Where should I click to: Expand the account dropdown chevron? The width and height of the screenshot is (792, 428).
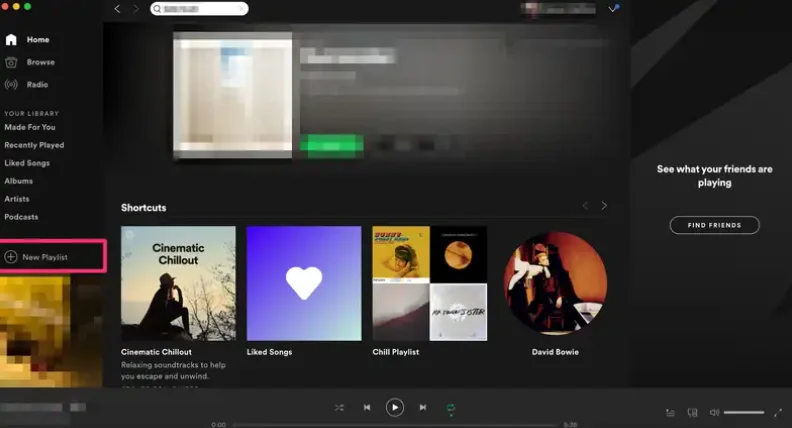point(613,9)
